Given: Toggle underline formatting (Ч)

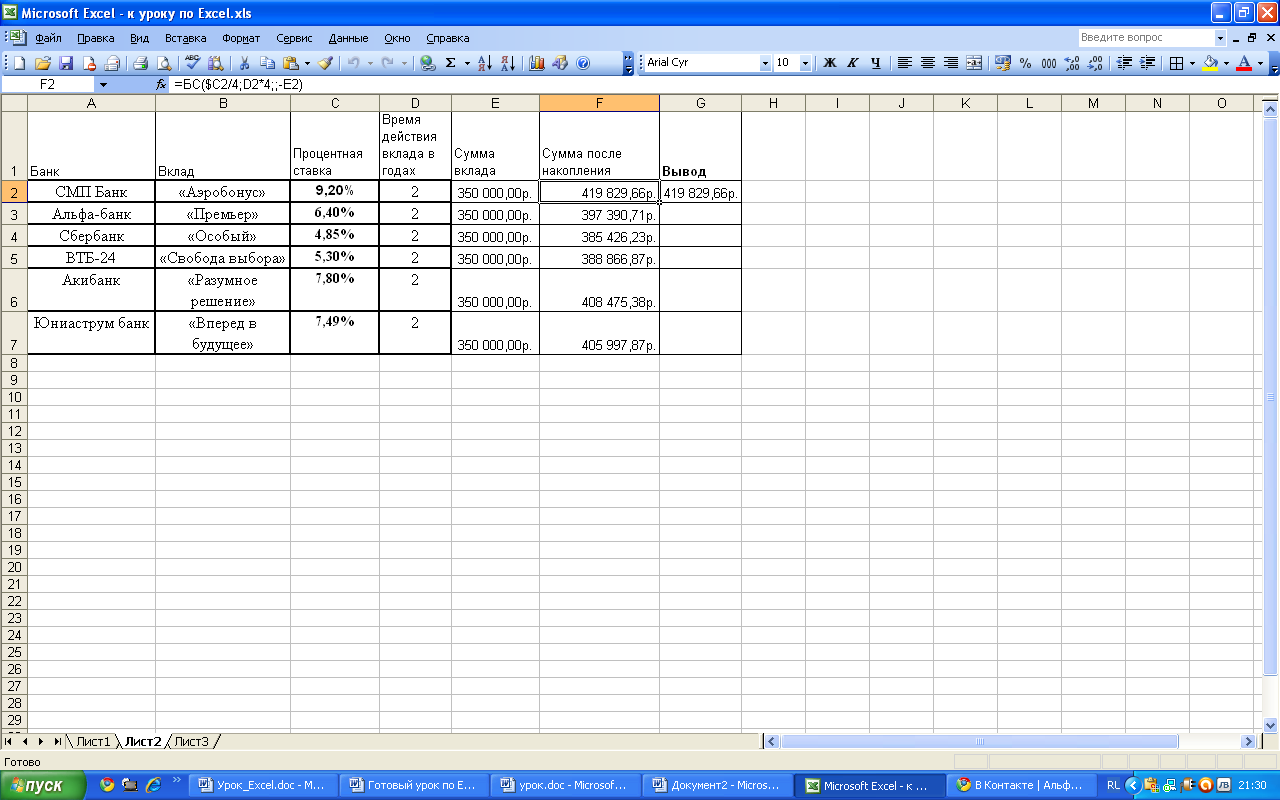Looking at the screenshot, I should click(x=875, y=63).
